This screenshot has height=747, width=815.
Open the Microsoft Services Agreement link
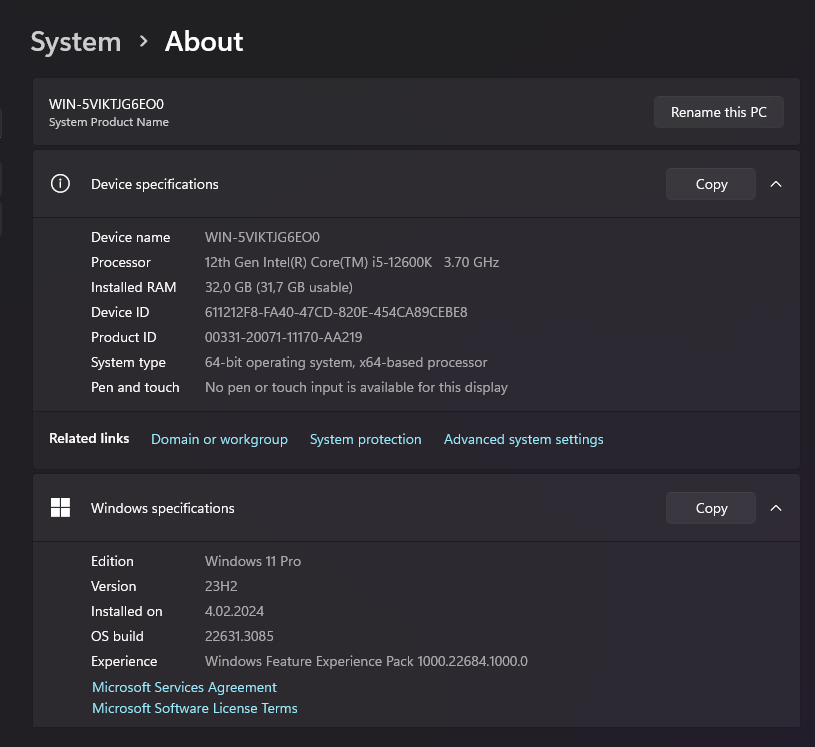tap(185, 687)
